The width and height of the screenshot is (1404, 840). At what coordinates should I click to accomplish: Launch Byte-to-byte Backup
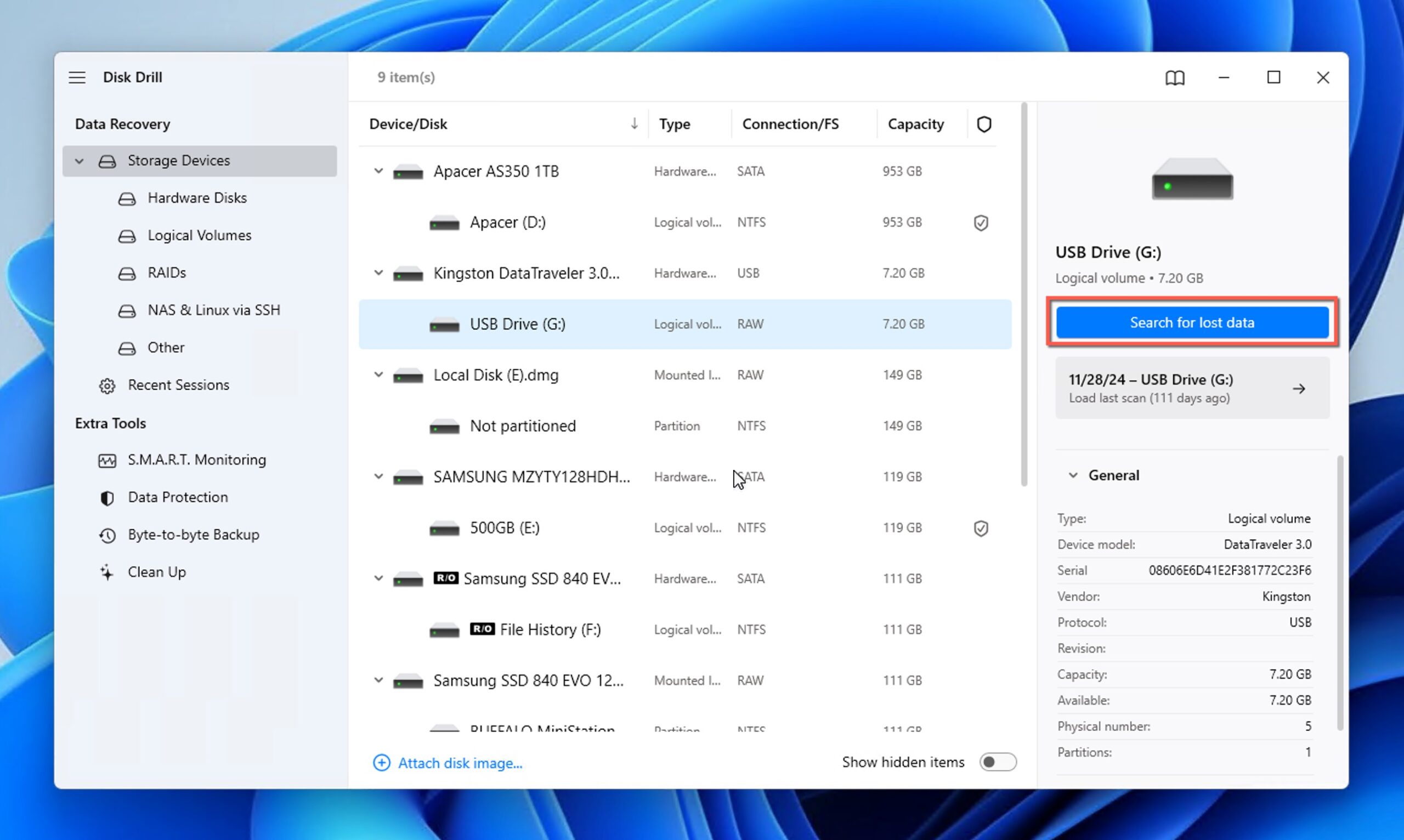point(193,535)
